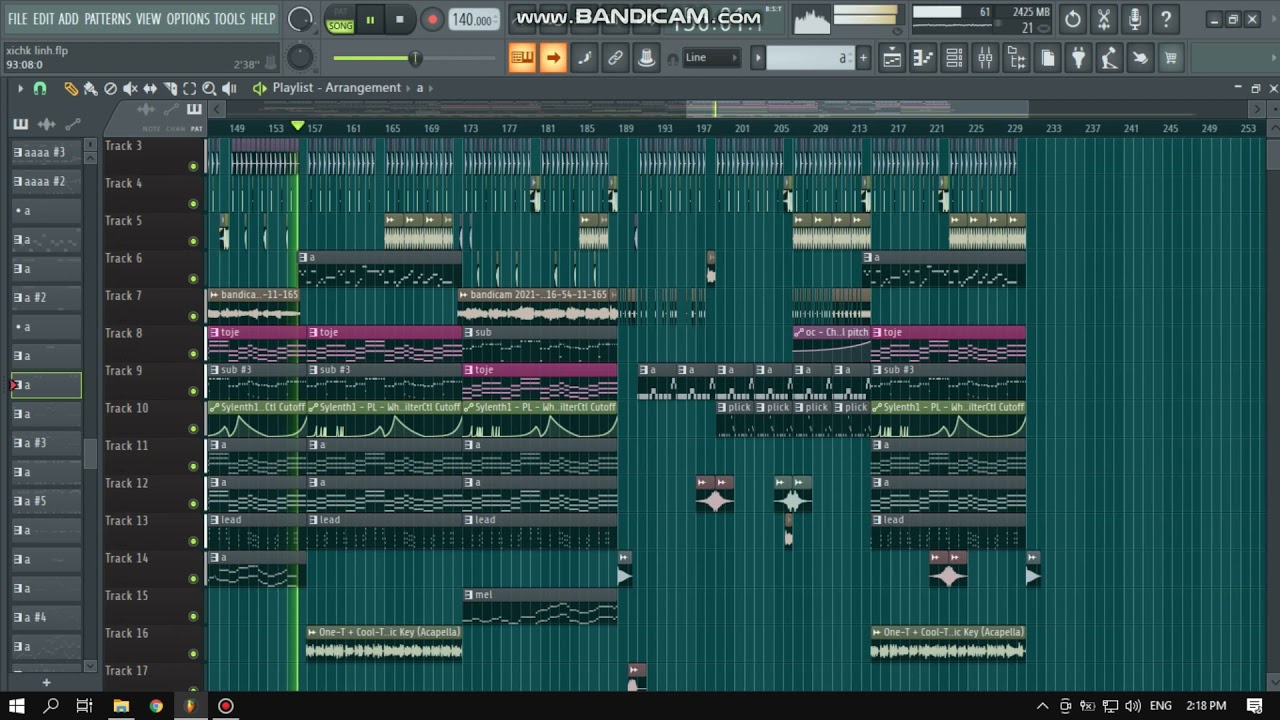The width and height of the screenshot is (1280, 720).
Task: Open the Channel rack view button
Action: tap(954, 58)
